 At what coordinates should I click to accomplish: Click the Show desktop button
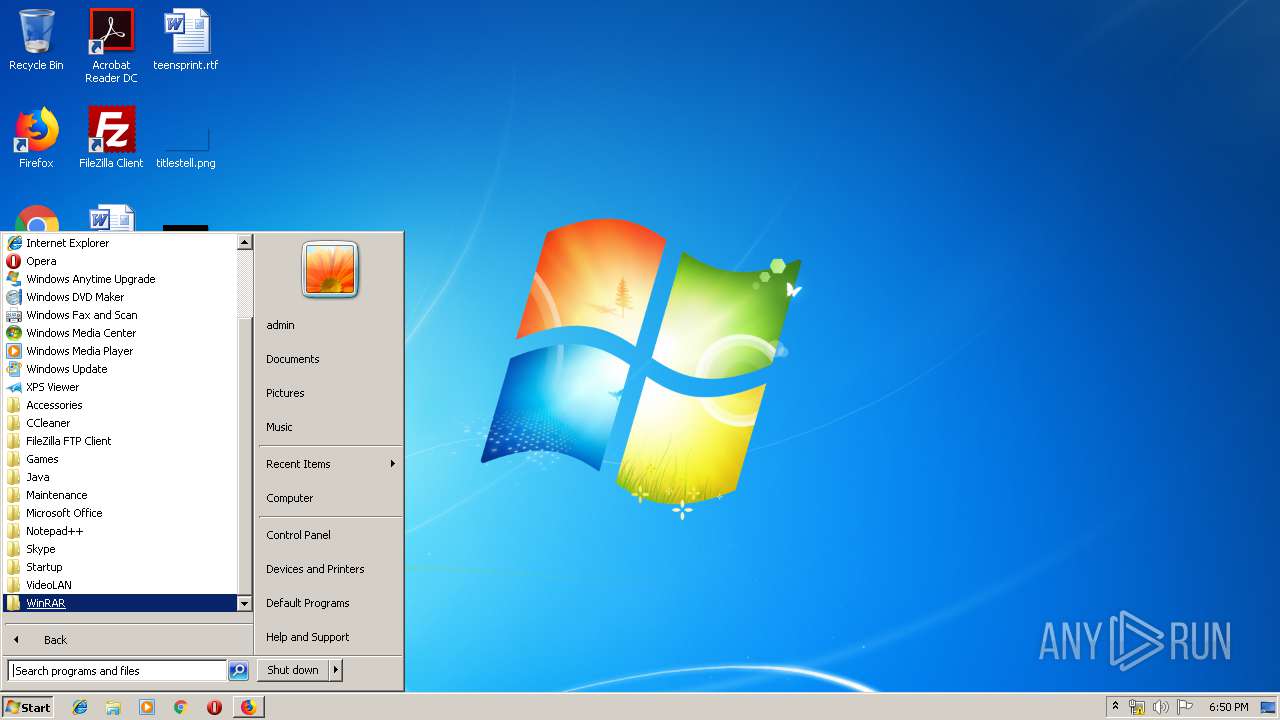(1268, 707)
